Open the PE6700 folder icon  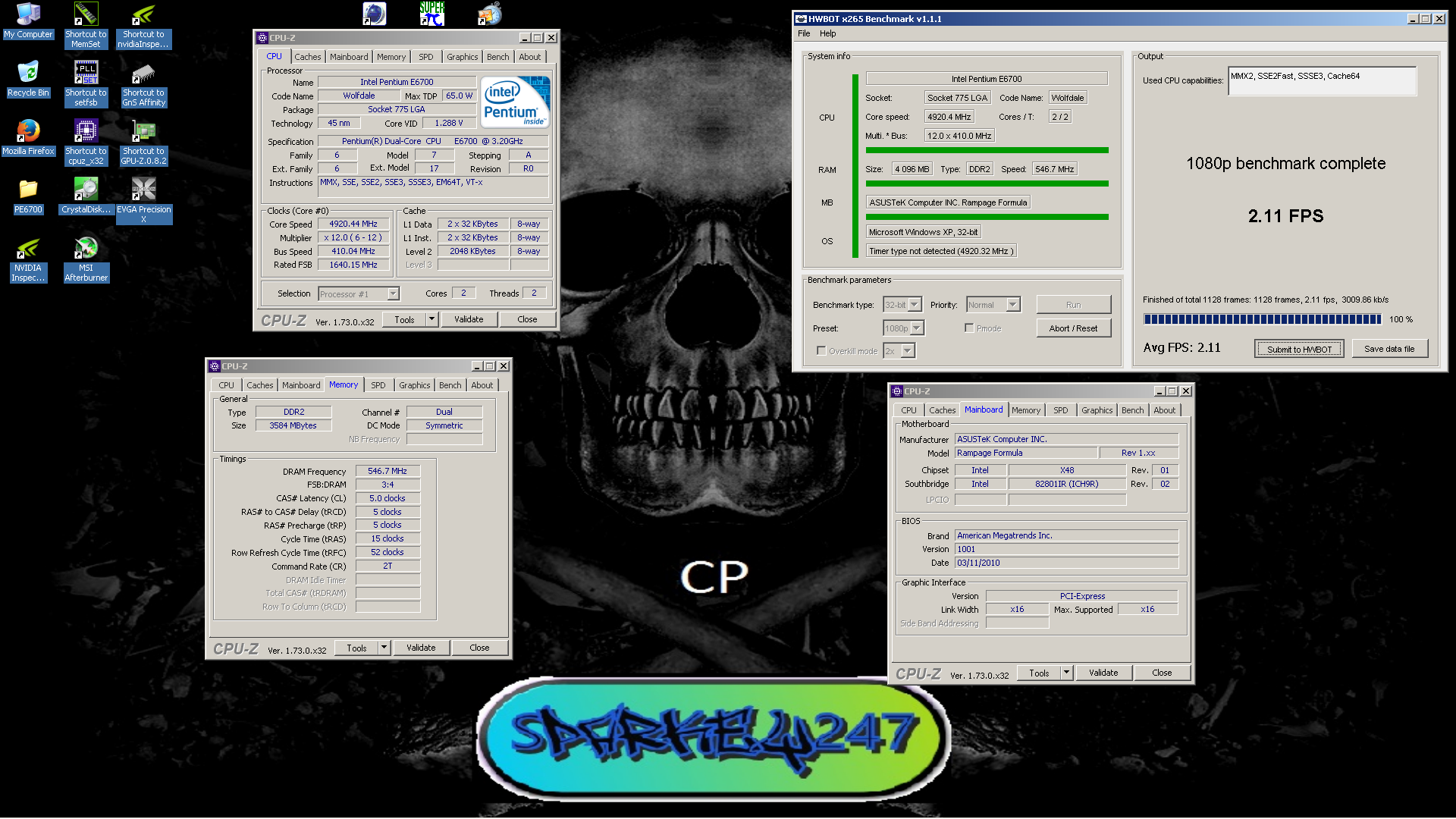(28, 196)
